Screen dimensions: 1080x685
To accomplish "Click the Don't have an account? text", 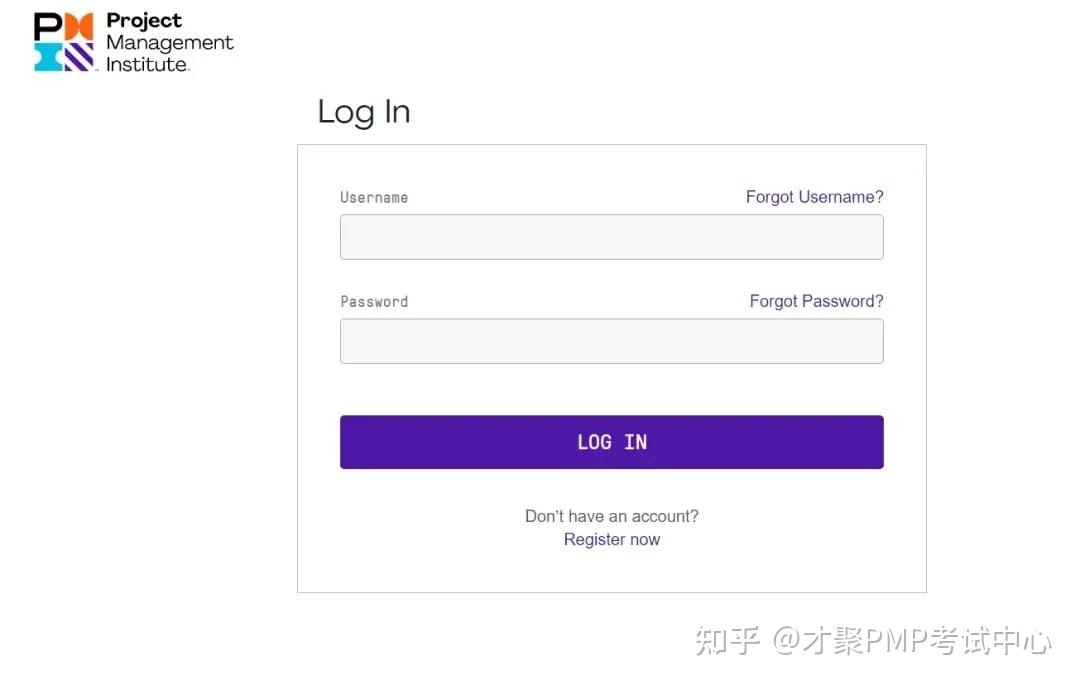I will coord(611,516).
